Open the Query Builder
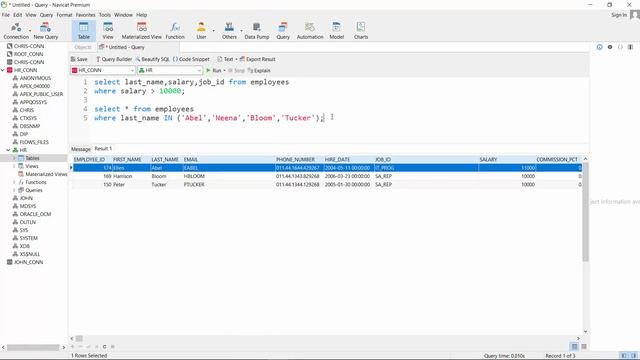This screenshot has width=640, height=360. point(114,59)
